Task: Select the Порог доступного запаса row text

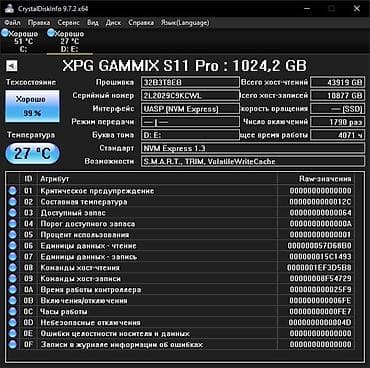Action: 88,224
